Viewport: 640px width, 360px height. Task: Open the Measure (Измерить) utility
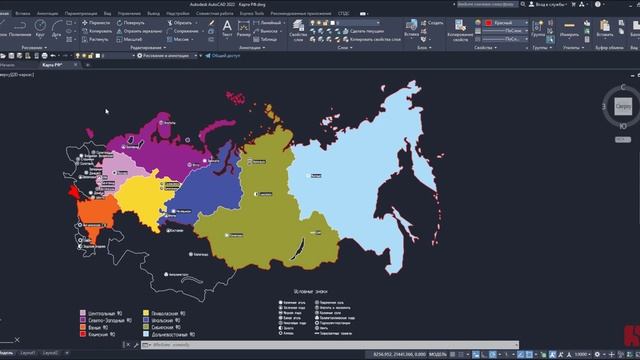[569, 29]
